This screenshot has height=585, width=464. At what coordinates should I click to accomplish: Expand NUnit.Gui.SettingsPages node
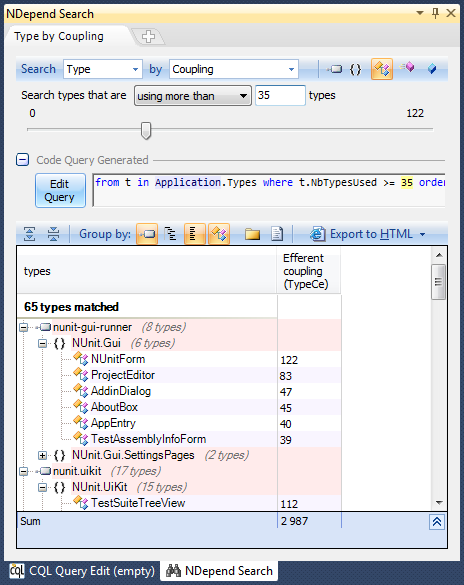point(43,456)
